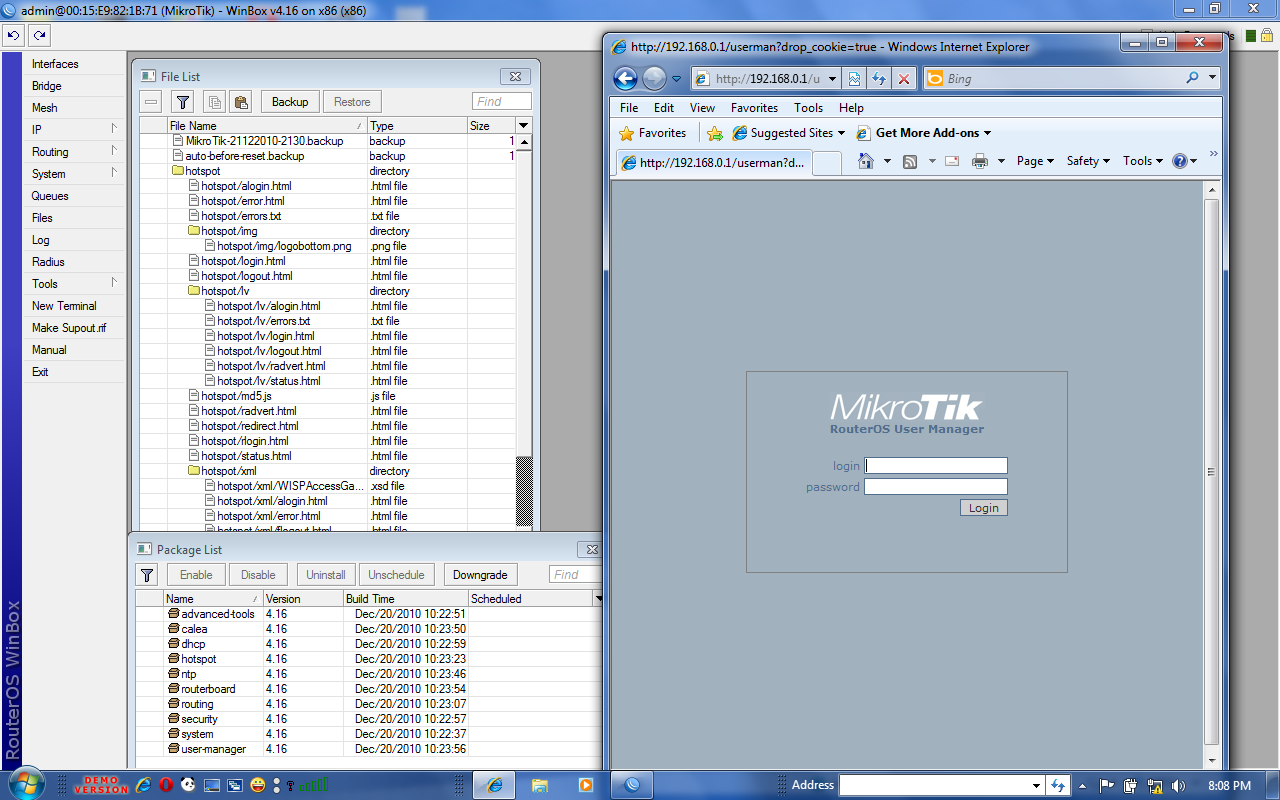This screenshot has height=800, width=1280.
Task: Select the user-manager package row
Action: pyautogui.click(x=367, y=749)
